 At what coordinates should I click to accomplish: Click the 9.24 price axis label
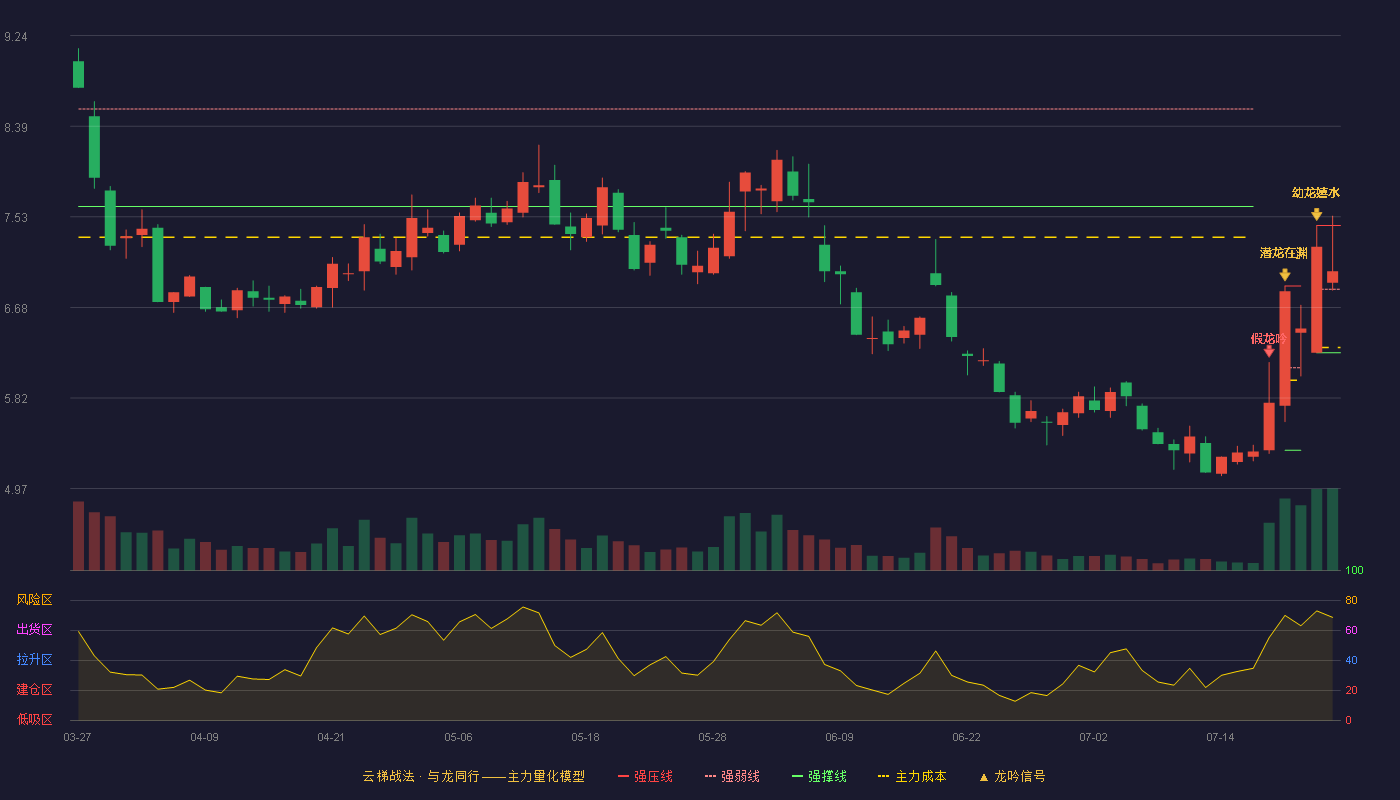pyautogui.click(x=16, y=37)
